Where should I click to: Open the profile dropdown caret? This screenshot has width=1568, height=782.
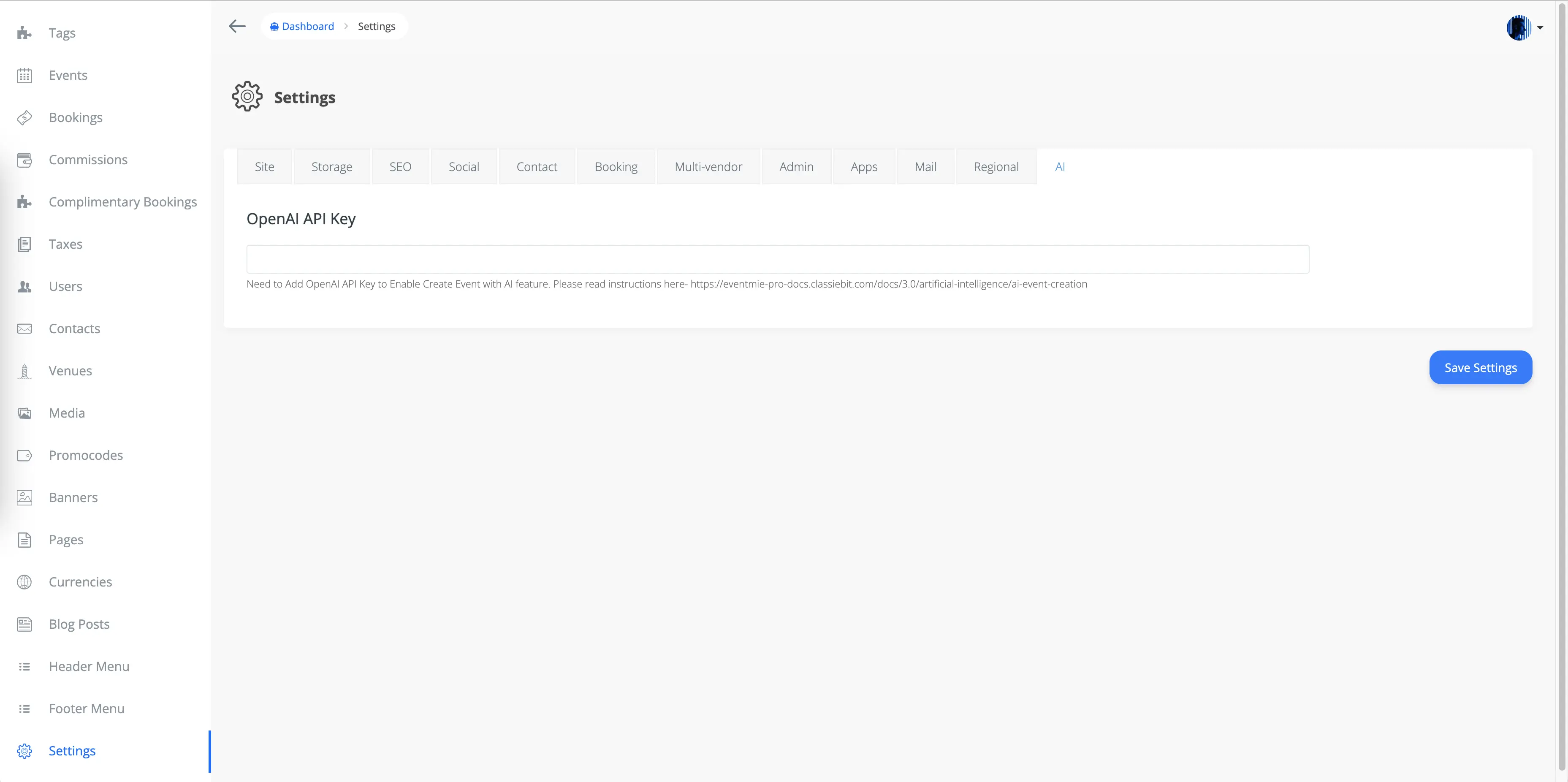[x=1540, y=27]
